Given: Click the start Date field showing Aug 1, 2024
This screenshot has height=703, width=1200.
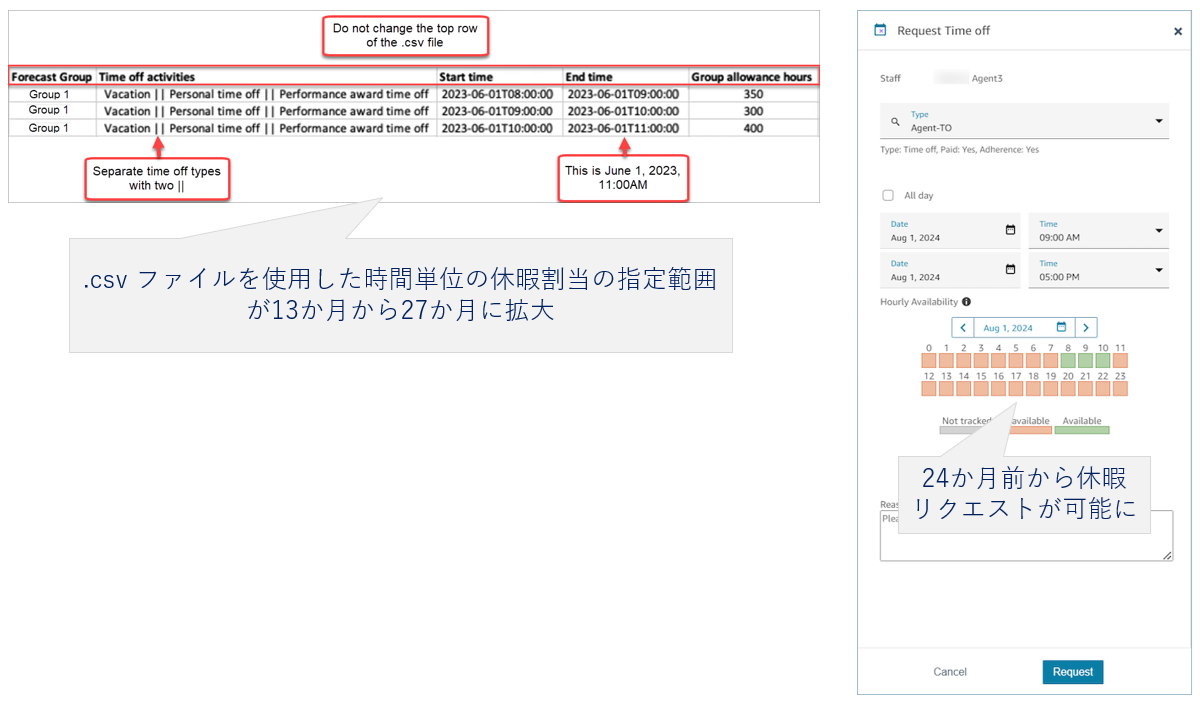Looking at the screenshot, I should point(950,231).
